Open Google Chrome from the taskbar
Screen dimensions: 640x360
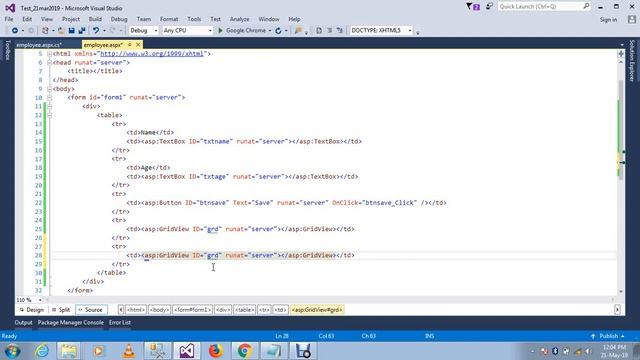point(245,351)
